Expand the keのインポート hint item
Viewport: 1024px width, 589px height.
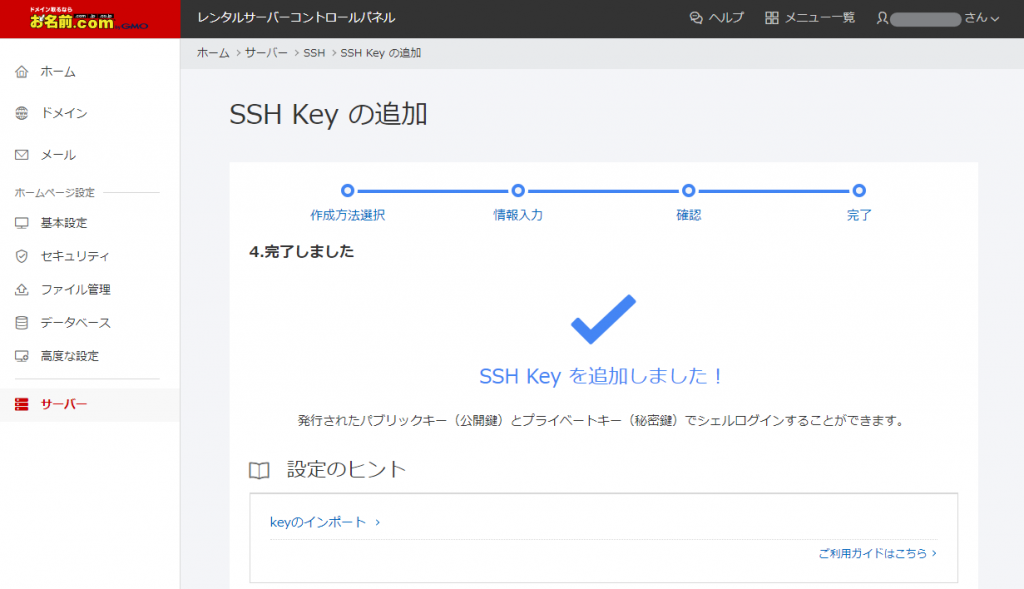coord(325,522)
